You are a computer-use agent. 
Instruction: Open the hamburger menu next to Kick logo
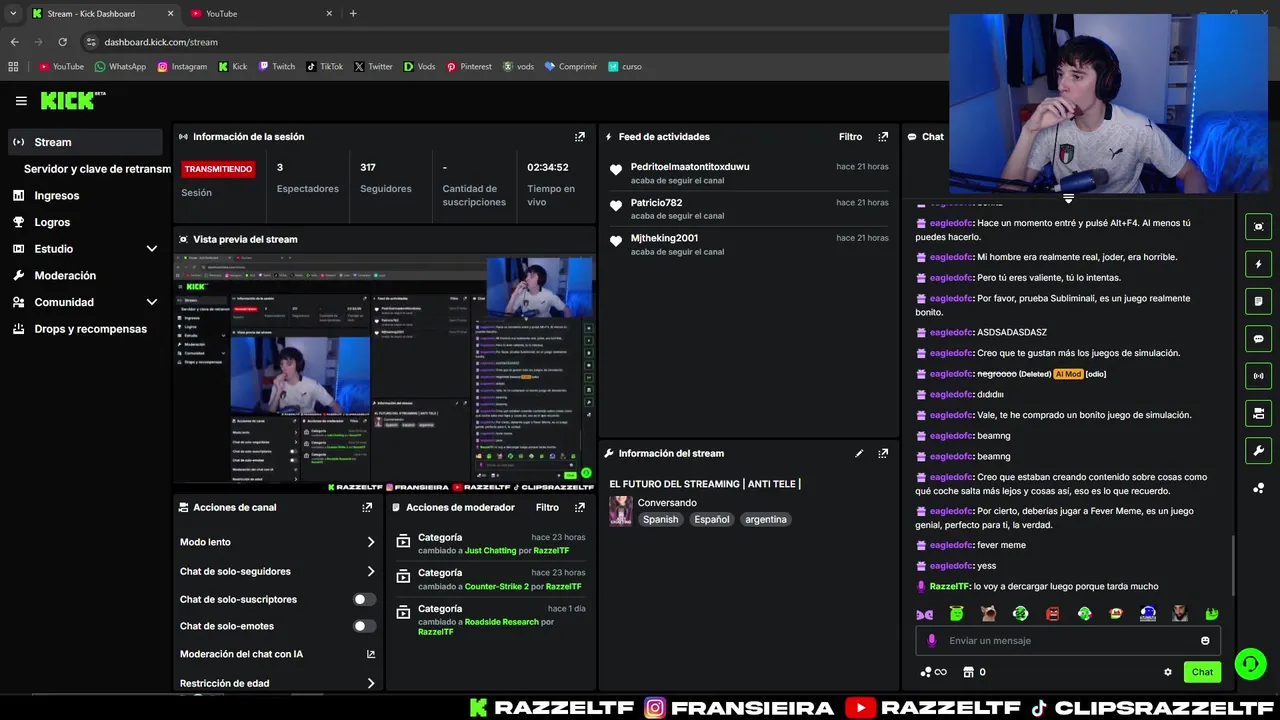click(21, 100)
